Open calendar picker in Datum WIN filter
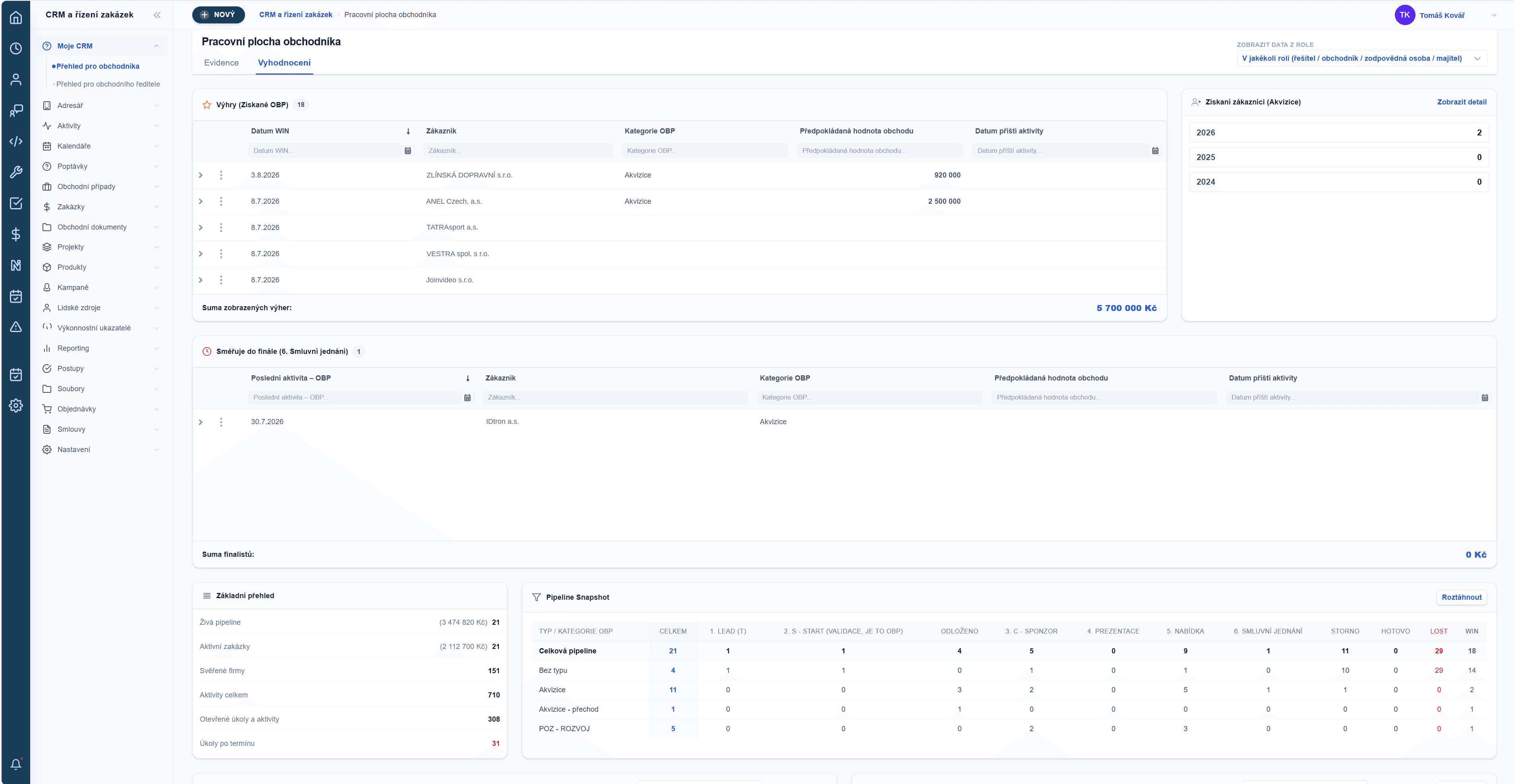The image size is (1514, 784). pos(408,151)
